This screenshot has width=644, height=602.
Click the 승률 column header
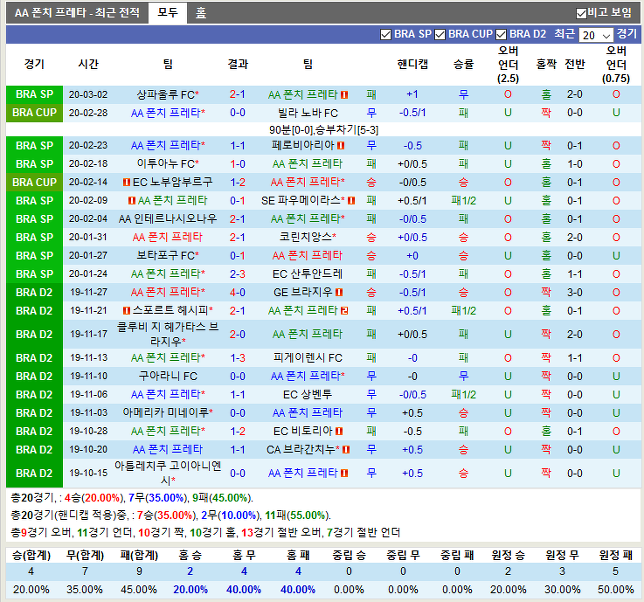(x=463, y=64)
